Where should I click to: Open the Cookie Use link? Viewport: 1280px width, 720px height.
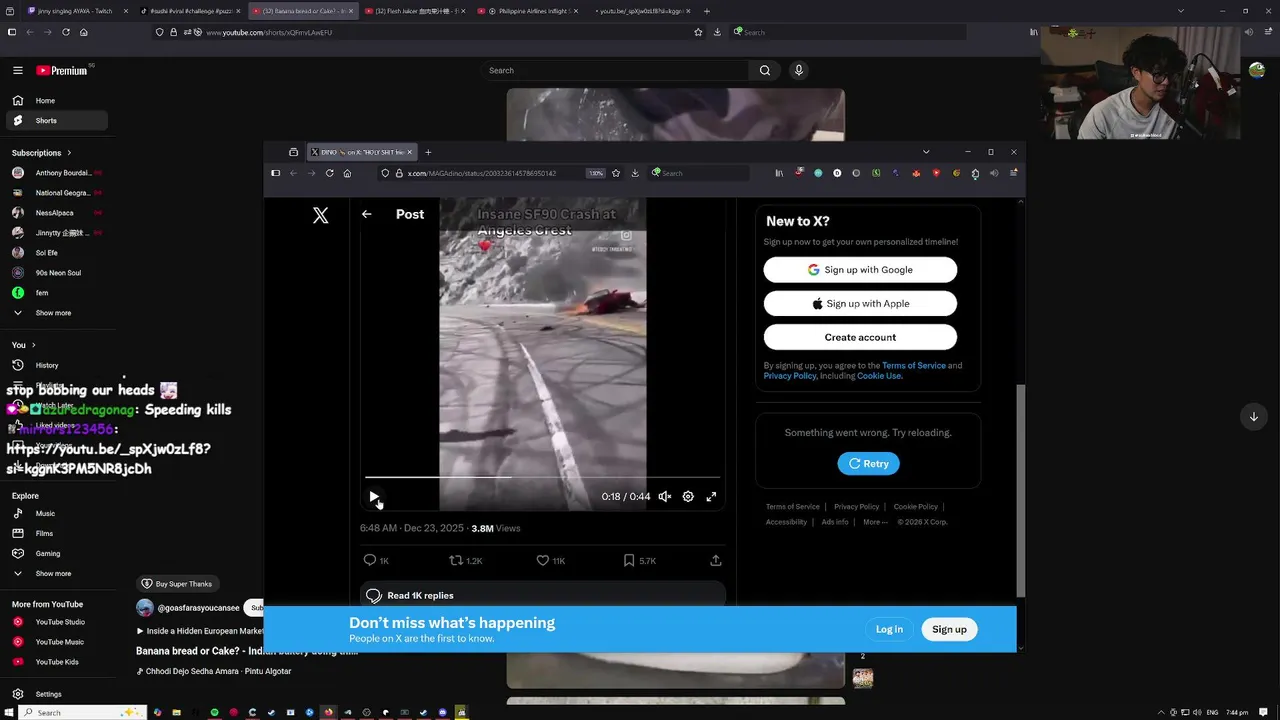(879, 376)
